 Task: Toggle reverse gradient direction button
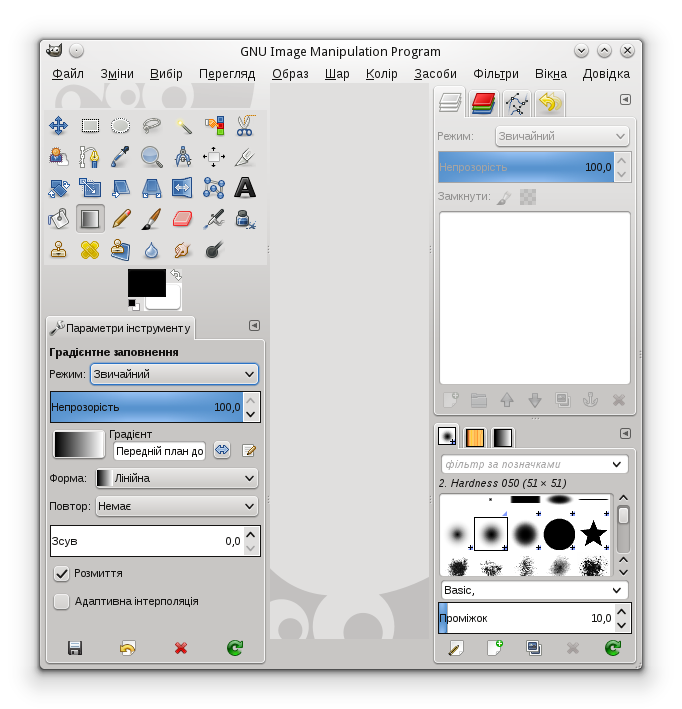pyautogui.click(x=222, y=450)
